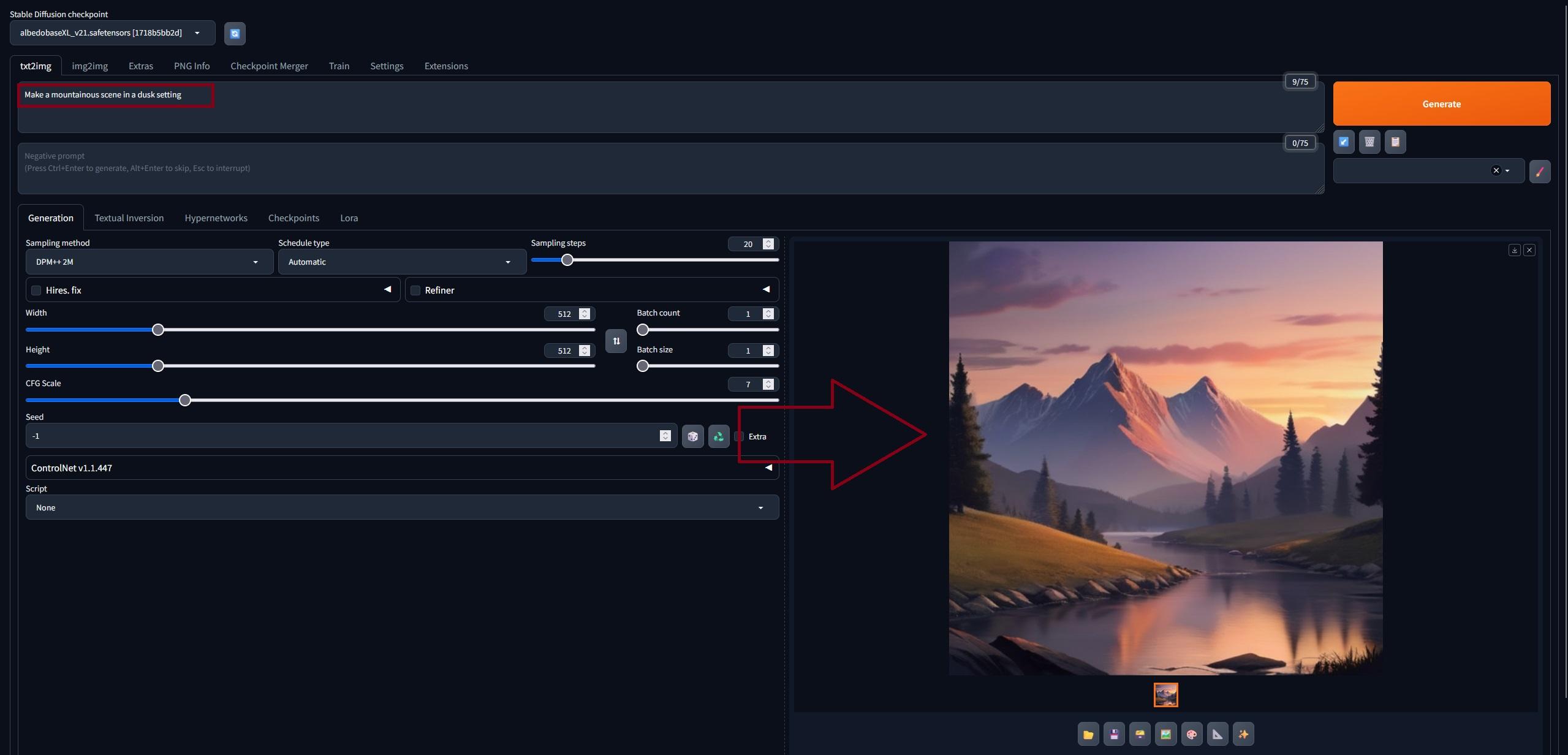Click the CFG Scale slider handle
This screenshot has width=1568, height=755.
coord(184,400)
